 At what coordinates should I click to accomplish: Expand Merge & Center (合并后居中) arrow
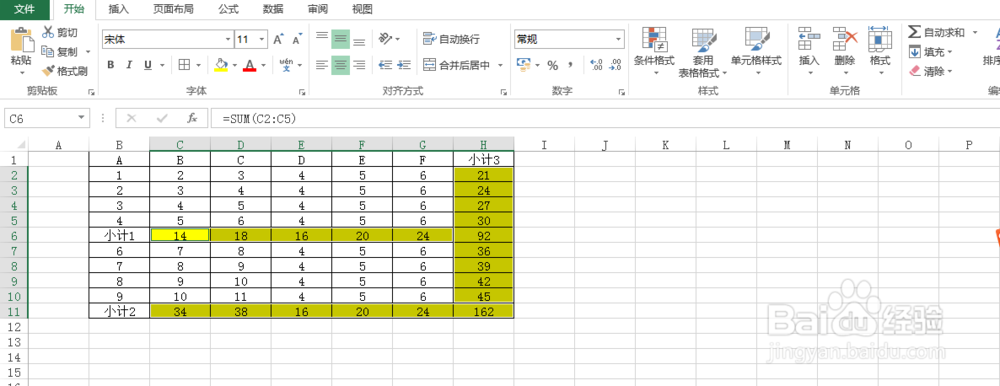tap(501, 65)
